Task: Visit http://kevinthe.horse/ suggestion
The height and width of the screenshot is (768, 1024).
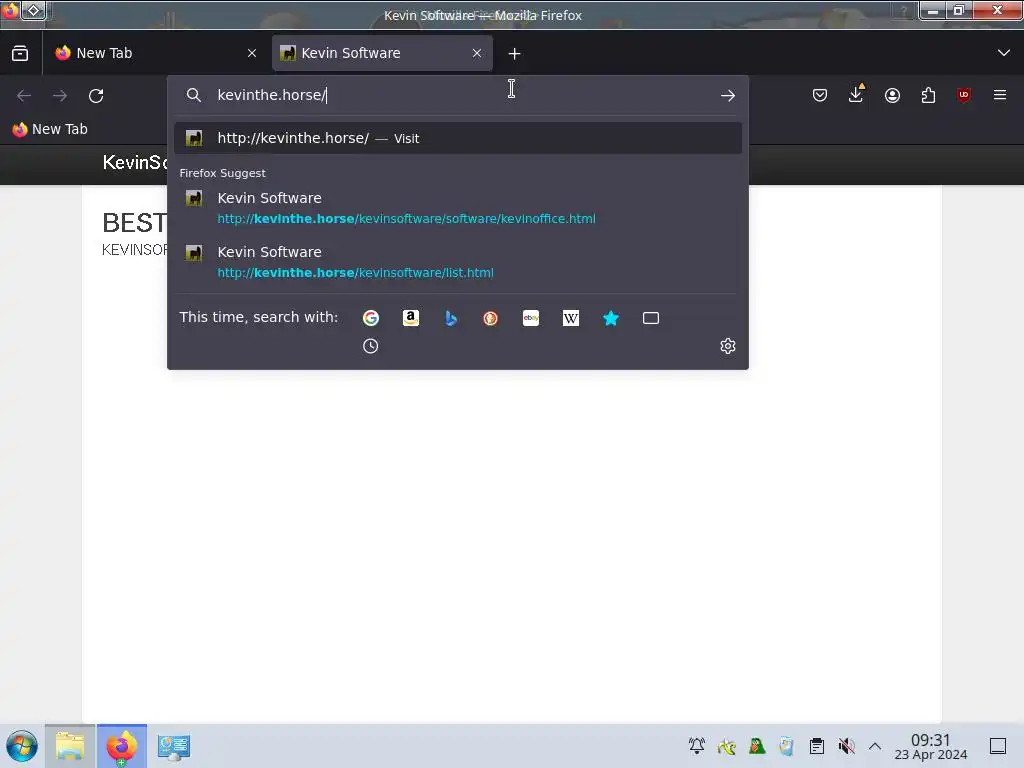Action: tap(458, 138)
